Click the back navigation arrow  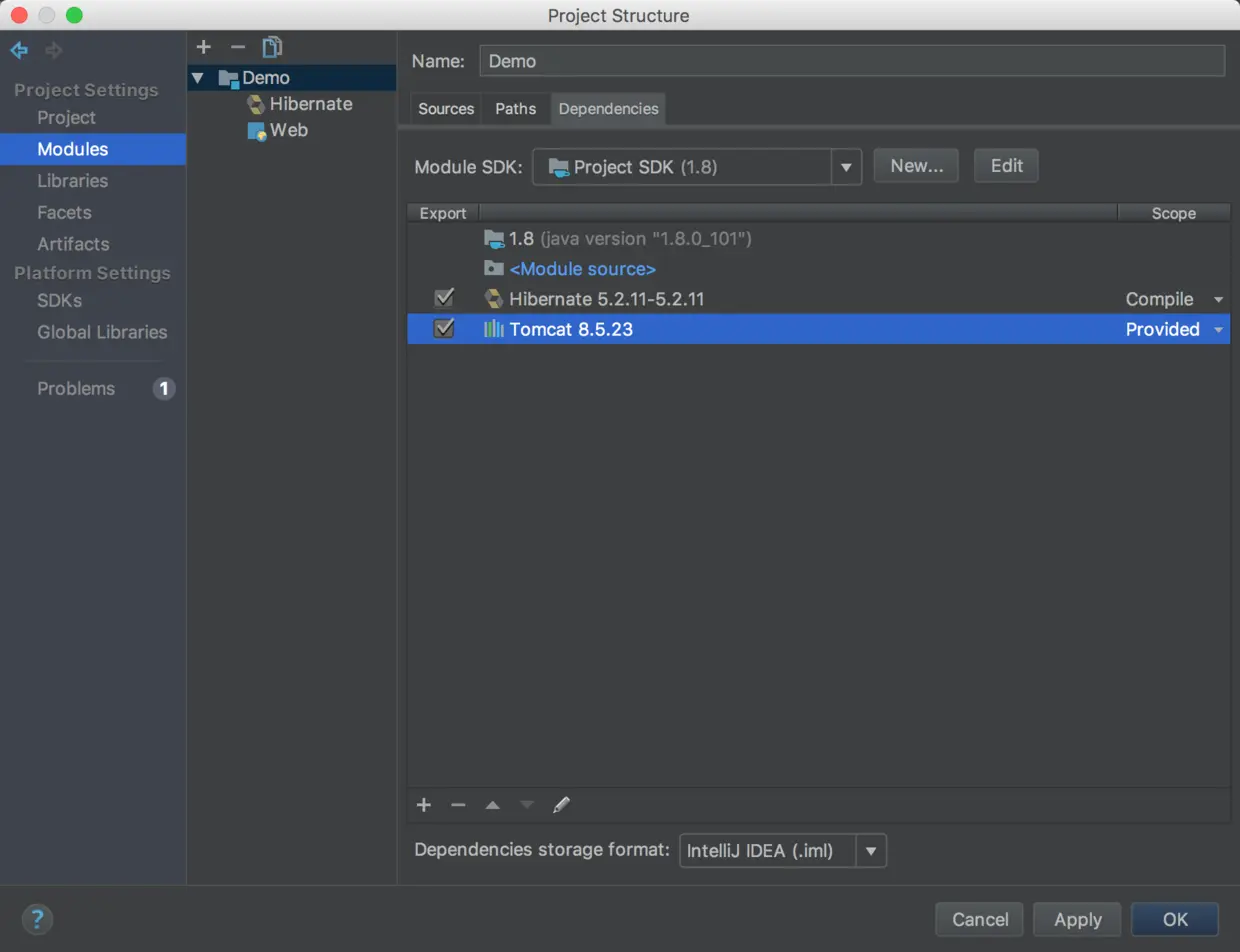coord(19,49)
